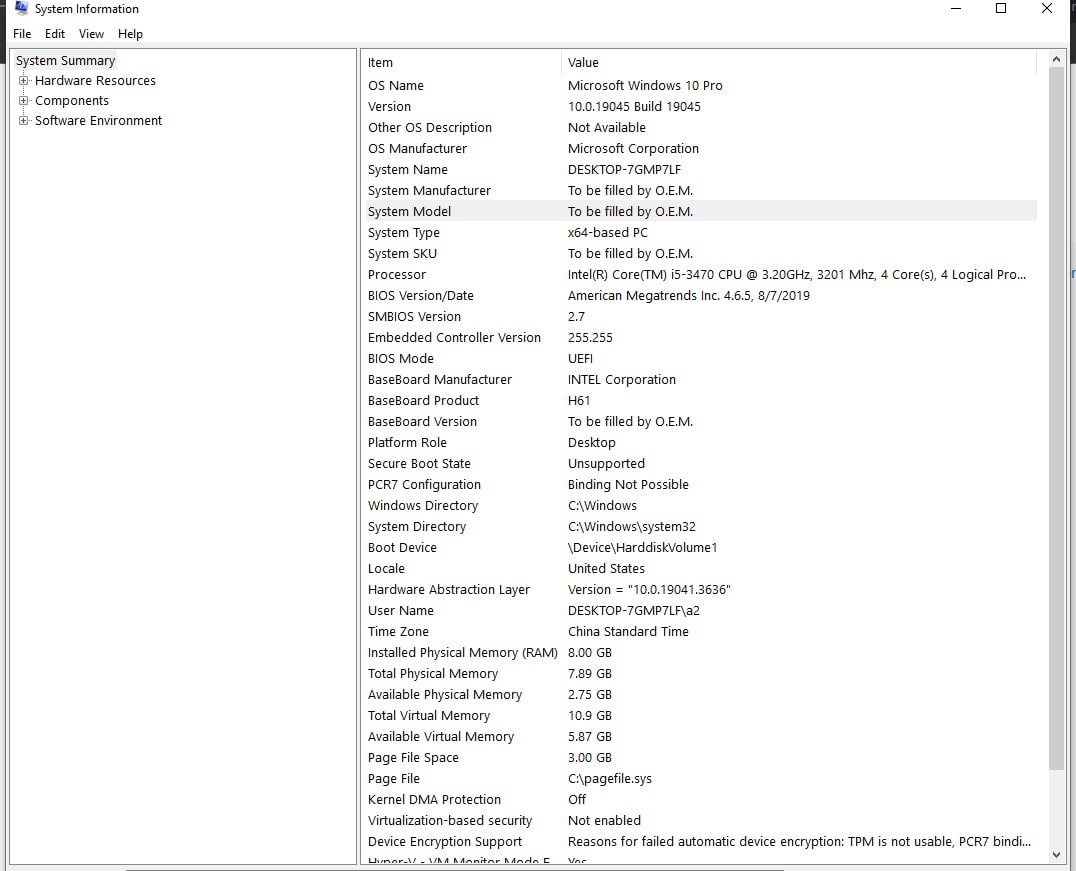This screenshot has height=871, width=1076.
Task: Select the Time Zone row
Action: (x=699, y=631)
